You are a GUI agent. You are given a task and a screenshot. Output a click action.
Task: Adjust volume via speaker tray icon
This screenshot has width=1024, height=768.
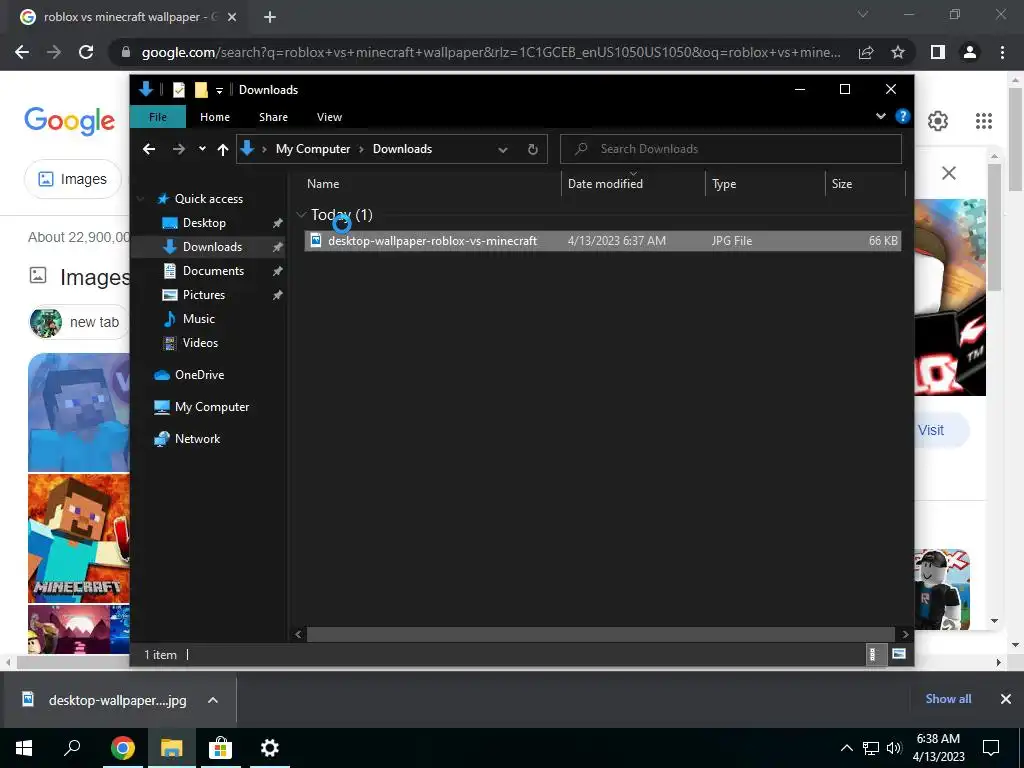tap(894, 748)
